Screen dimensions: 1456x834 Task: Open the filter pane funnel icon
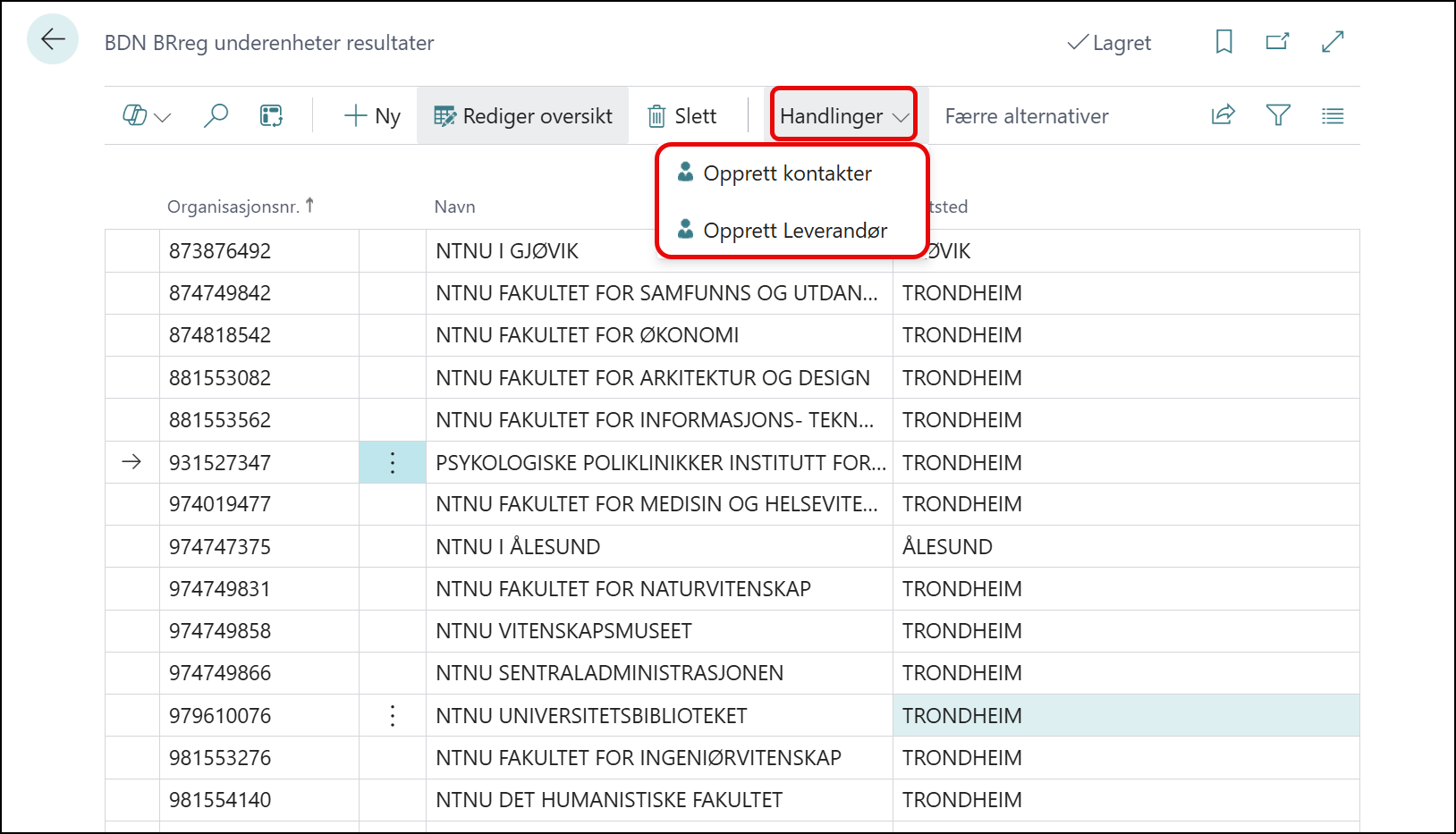pyautogui.click(x=1278, y=115)
